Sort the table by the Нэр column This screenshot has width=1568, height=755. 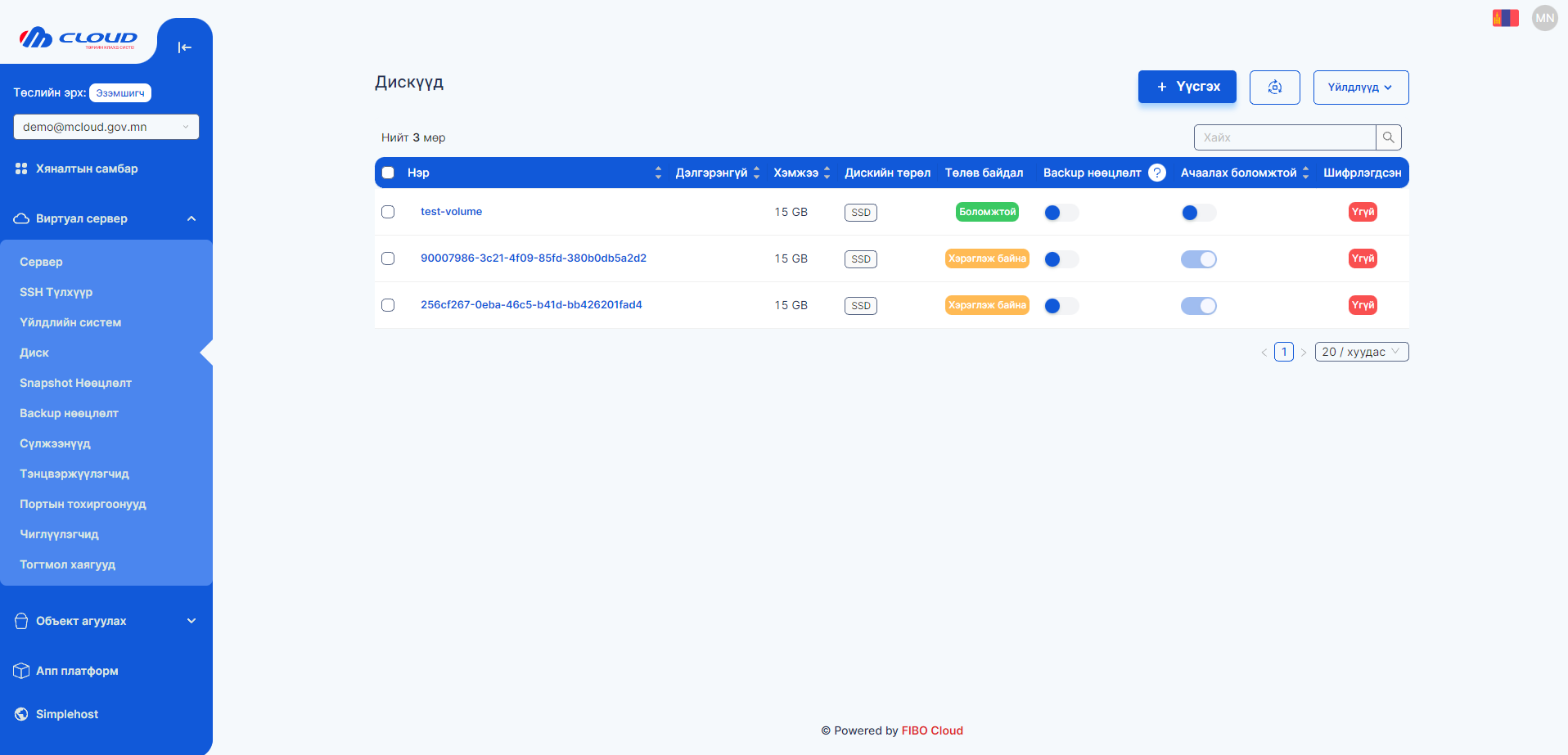click(x=658, y=173)
